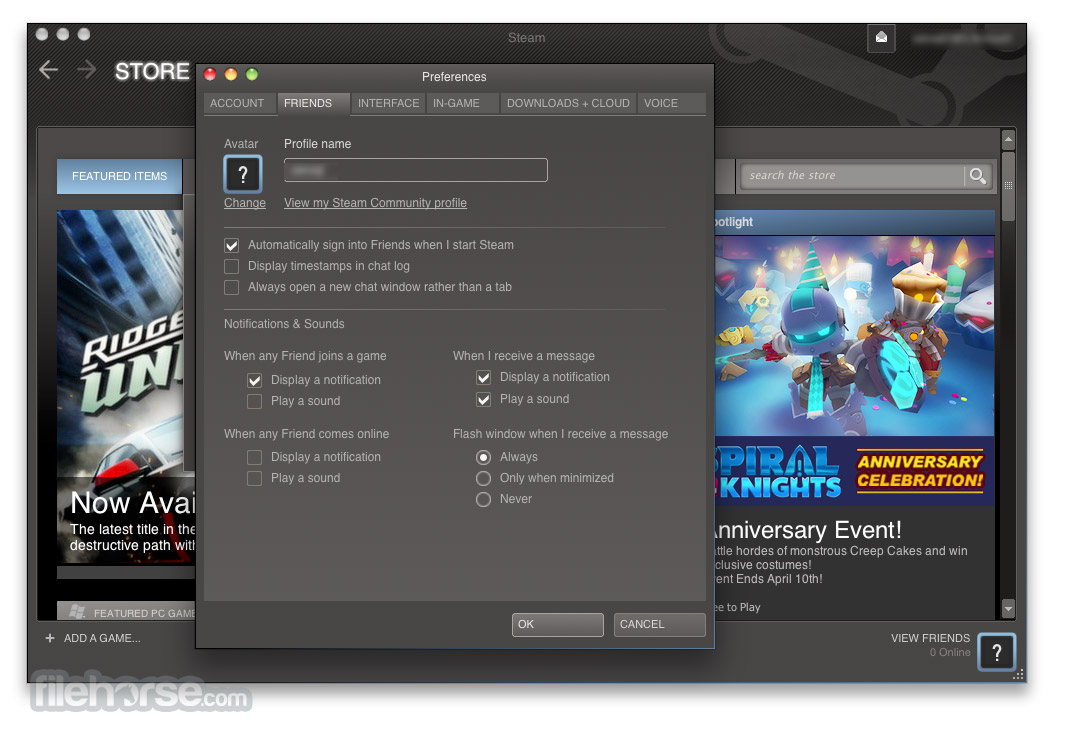Open the Spiral Knights spotlight banner
The width and height of the screenshot is (1071, 742).
point(854,371)
